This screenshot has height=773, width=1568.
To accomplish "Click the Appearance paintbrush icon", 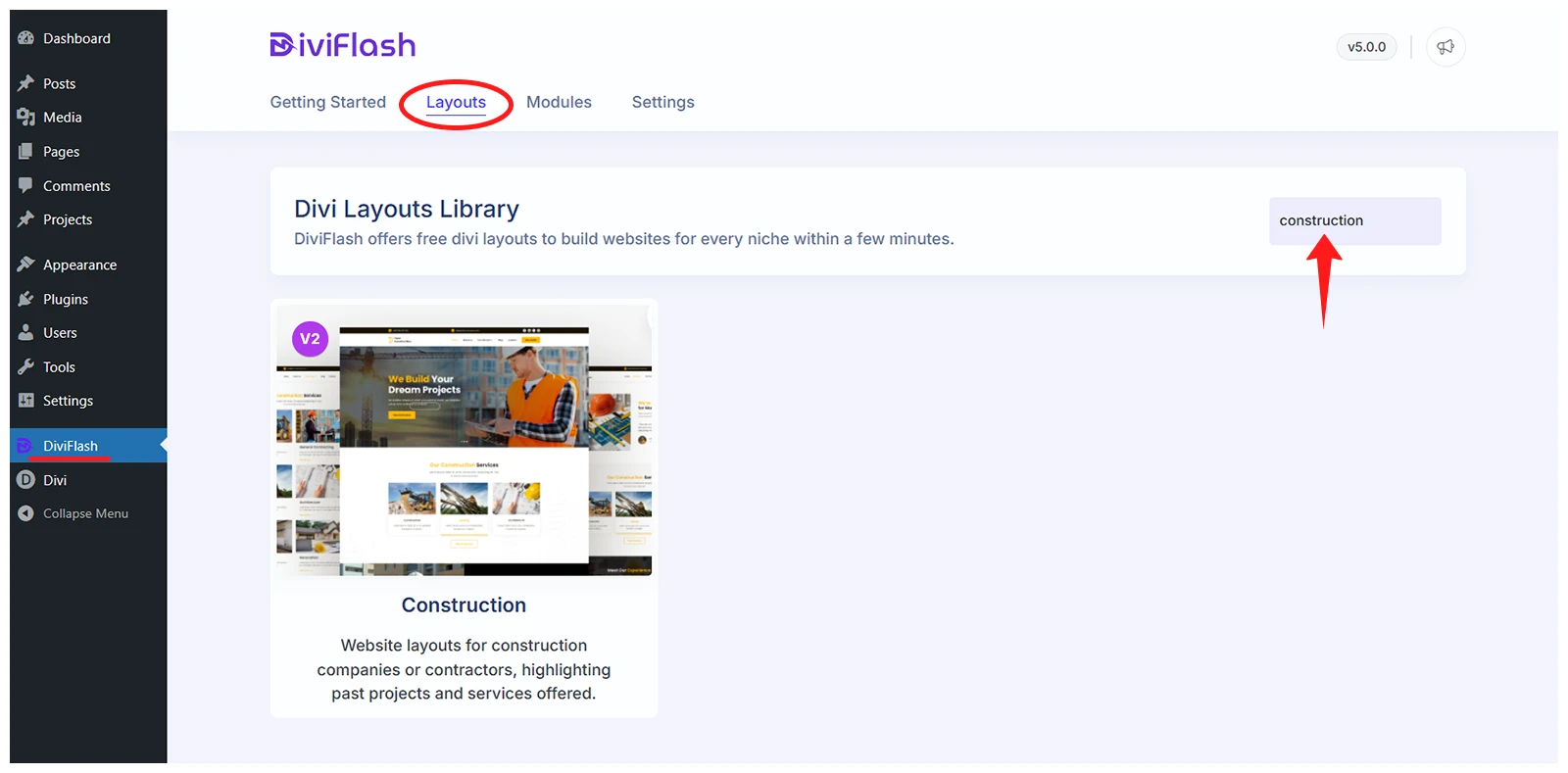I will click(x=26, y=265).
